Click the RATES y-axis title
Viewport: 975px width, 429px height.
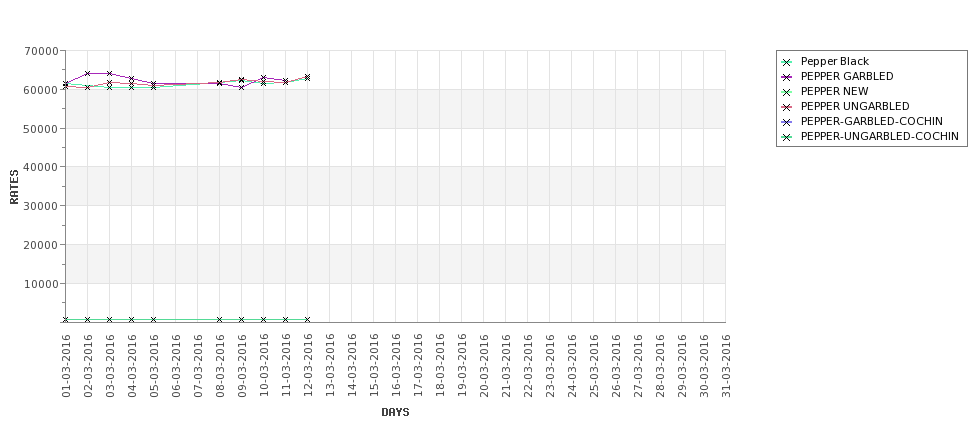coord(14,187)
